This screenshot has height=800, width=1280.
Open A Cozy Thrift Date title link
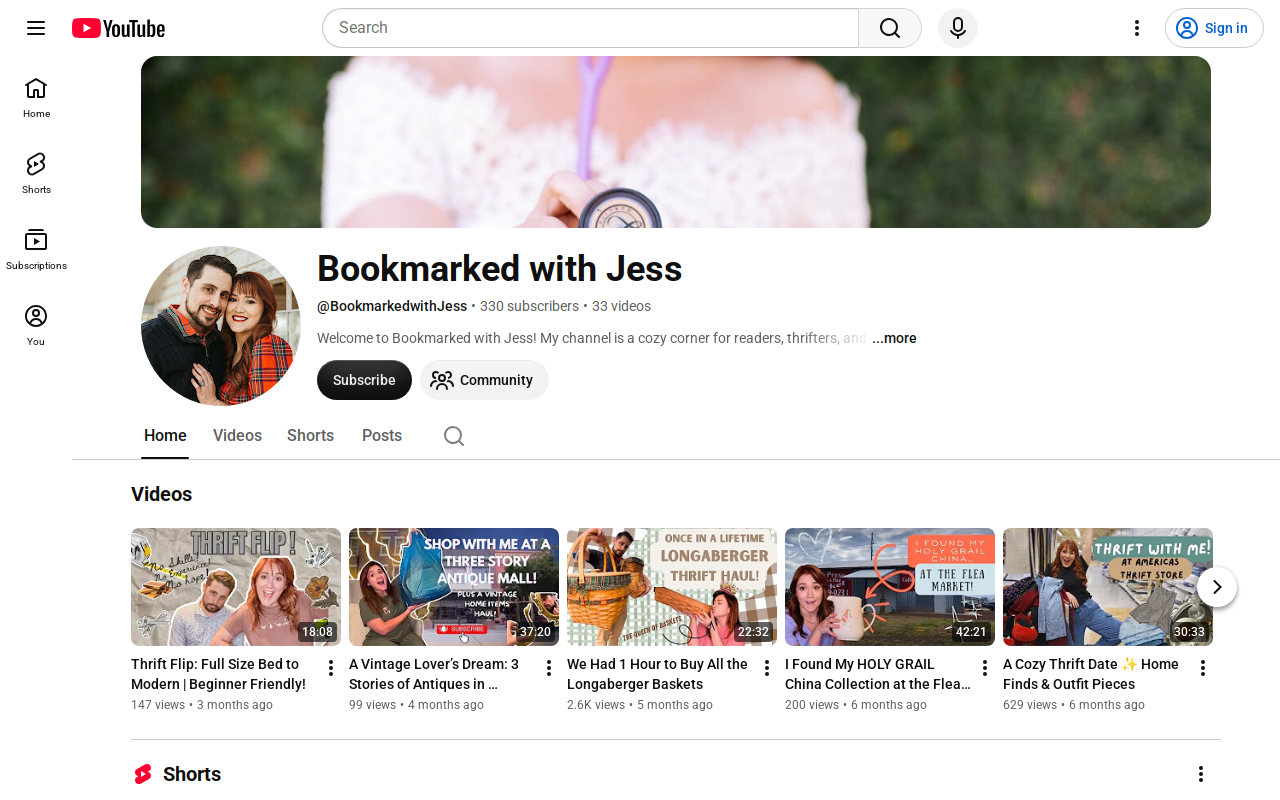point(1092,674)
